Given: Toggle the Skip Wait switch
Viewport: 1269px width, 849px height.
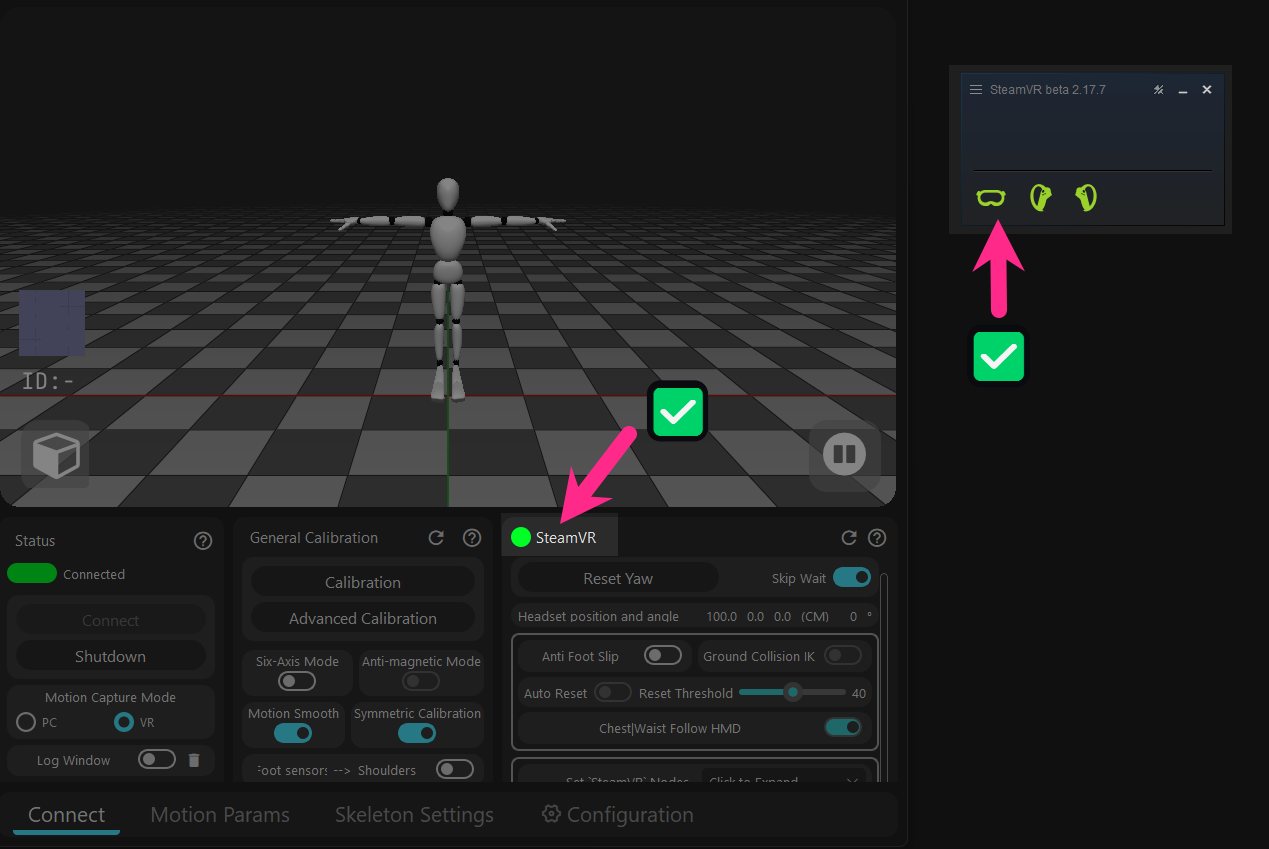Looking at the screenshot, I should tap(852, 577).
